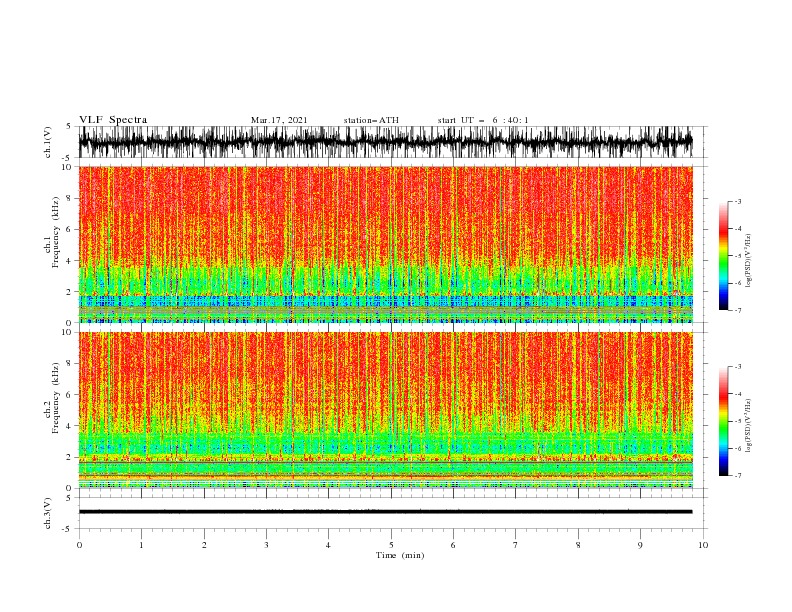Click the '4' kHz tick on ch.2 axis
Viewport: 792px width, 612px height.
[x=70, y=426]
